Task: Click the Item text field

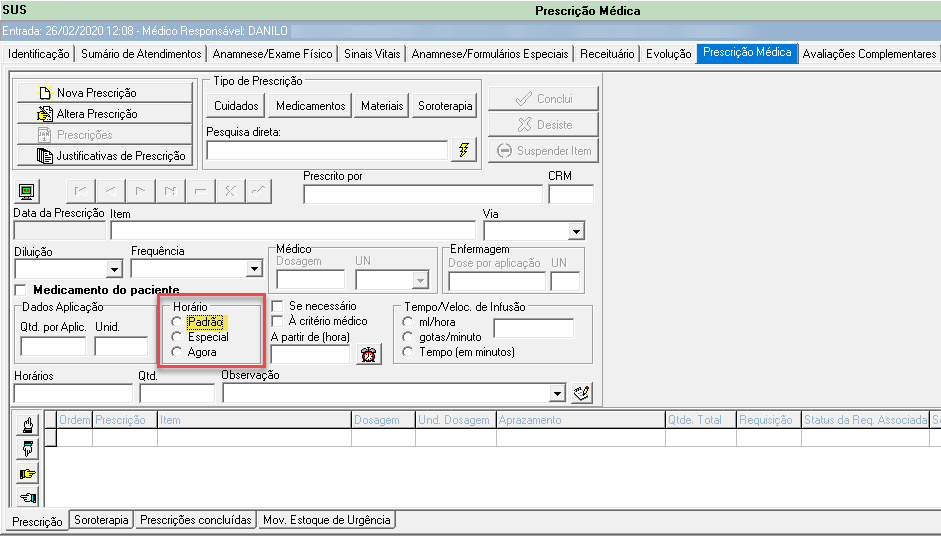Action: tap(293, 231)
